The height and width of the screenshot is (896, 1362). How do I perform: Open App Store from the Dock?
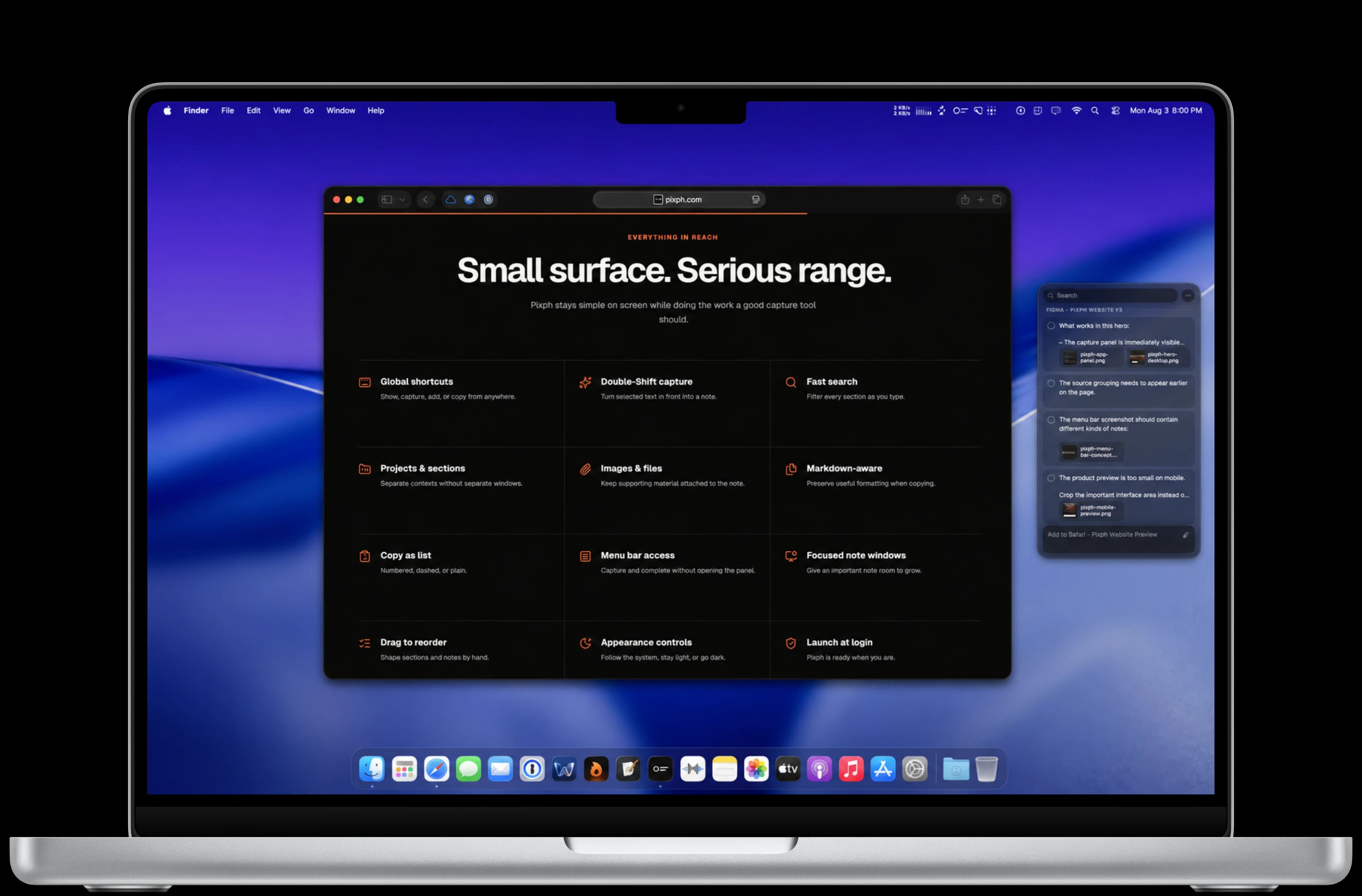pyautogui.click(x=883, y=768)
